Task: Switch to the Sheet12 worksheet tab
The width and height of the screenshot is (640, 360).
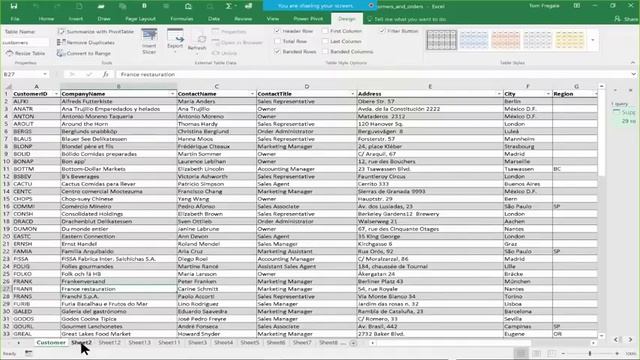Action: click(x=109, y=342)
